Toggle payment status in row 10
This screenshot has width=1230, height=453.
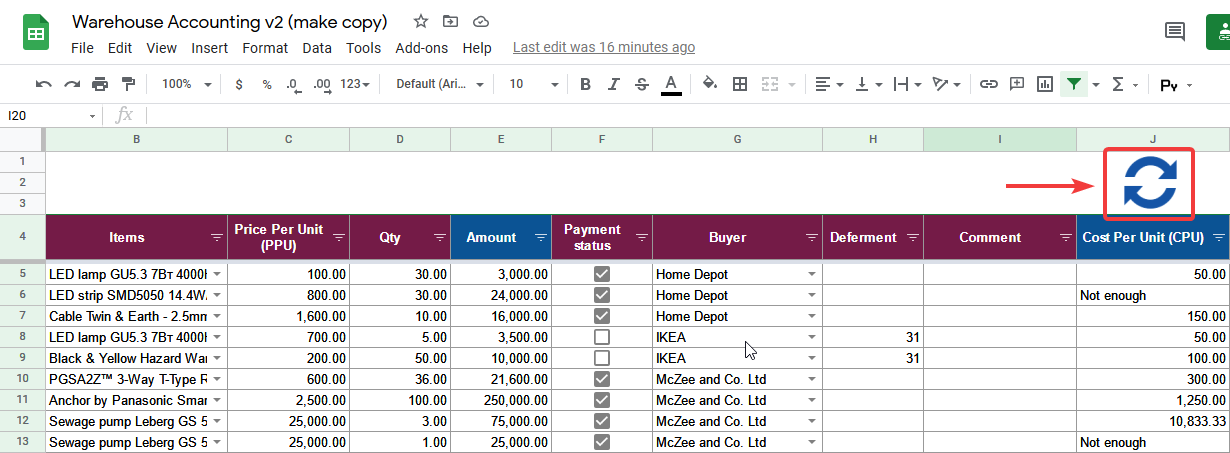tap(602, 379)
